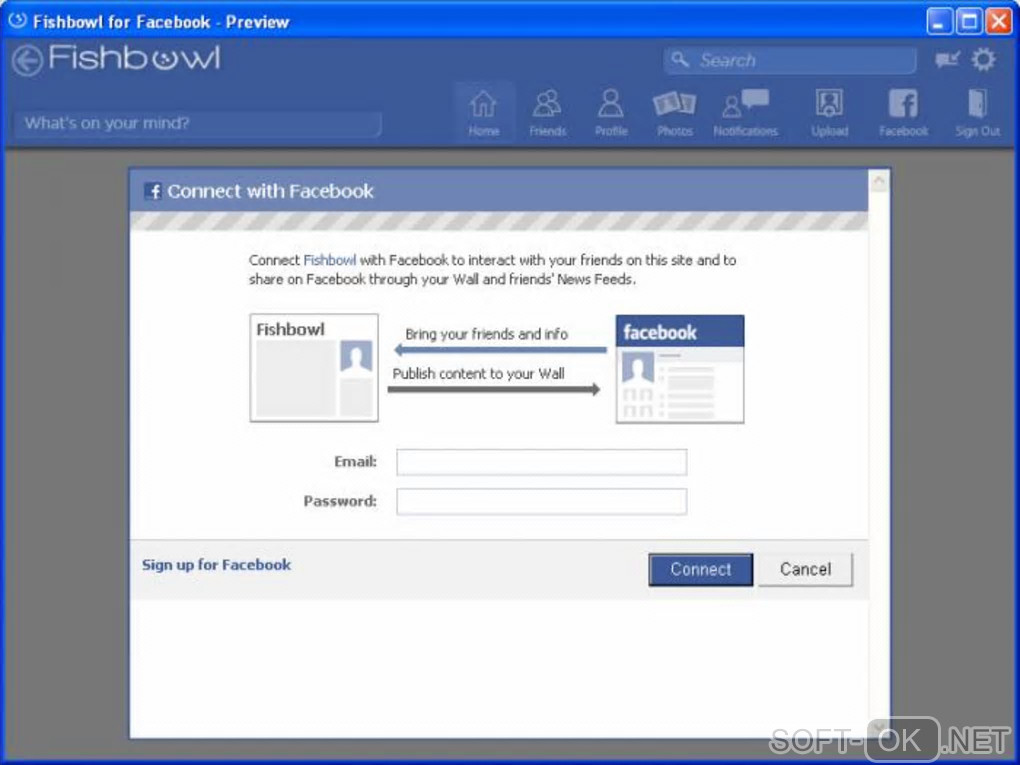Open the Photos section
Viewport: 1020px width, 765px height.
point(675,113)
